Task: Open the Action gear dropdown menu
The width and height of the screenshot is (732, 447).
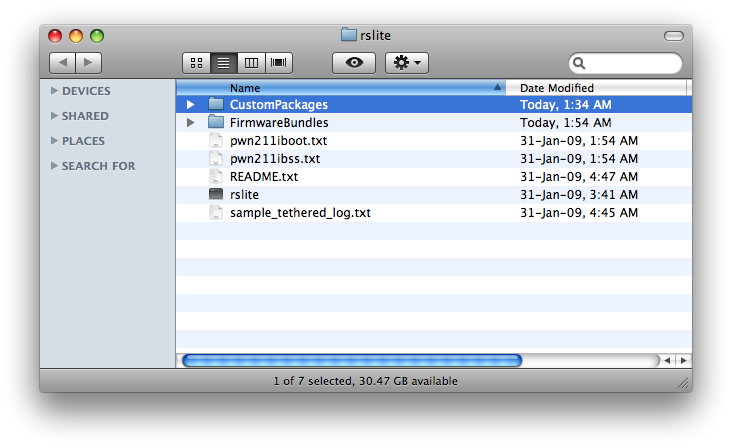Action: pyautogui.click(x=407, y=63)
